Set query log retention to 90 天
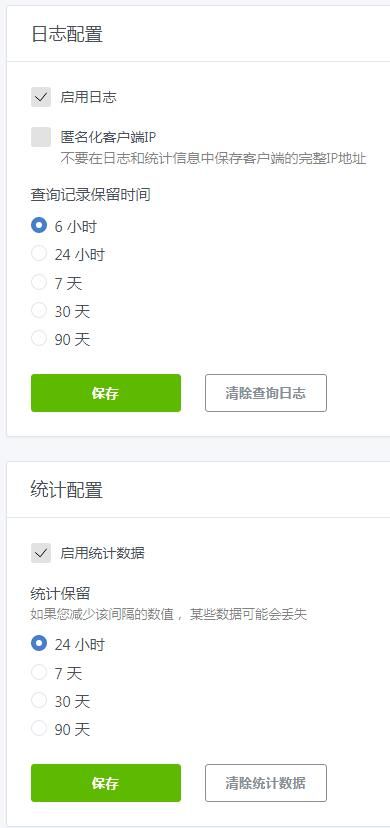Viewport: 390px width, 828px height. tap(39, 338)
